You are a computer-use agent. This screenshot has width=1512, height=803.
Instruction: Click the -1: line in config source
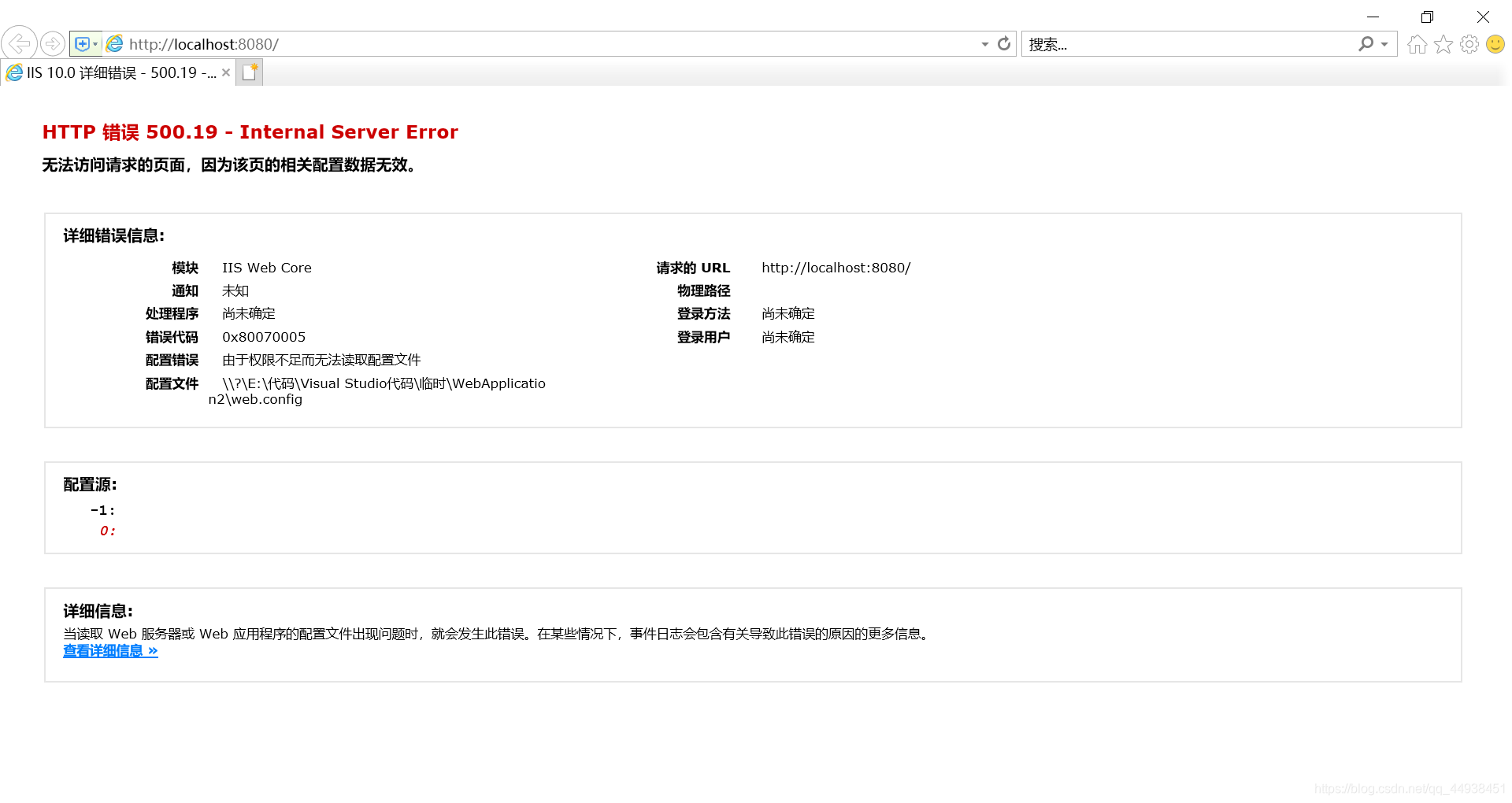[102, 510]
